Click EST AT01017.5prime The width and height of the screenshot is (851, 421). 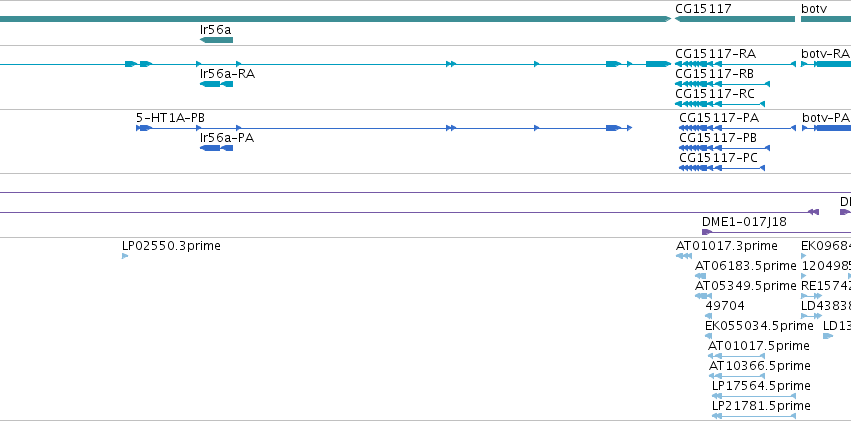(x=736, y=356)
